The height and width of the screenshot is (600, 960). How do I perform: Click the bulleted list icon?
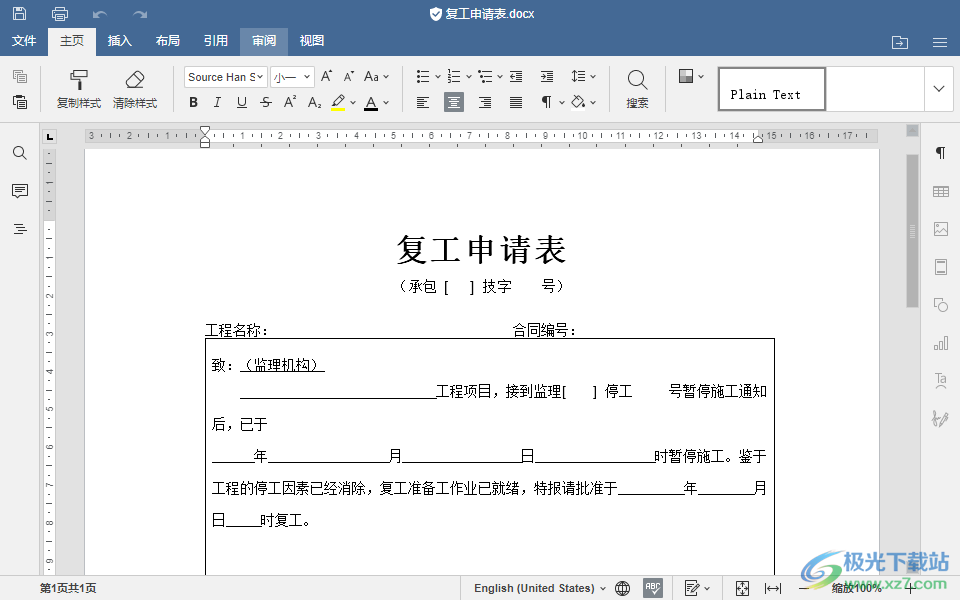coord(422,77)
